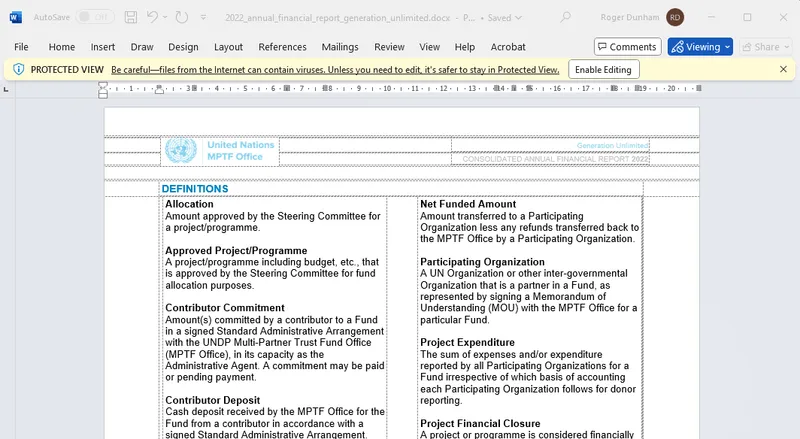Switch to the Insert tab
Screen dimensions: 800x439
coord(103,47)
